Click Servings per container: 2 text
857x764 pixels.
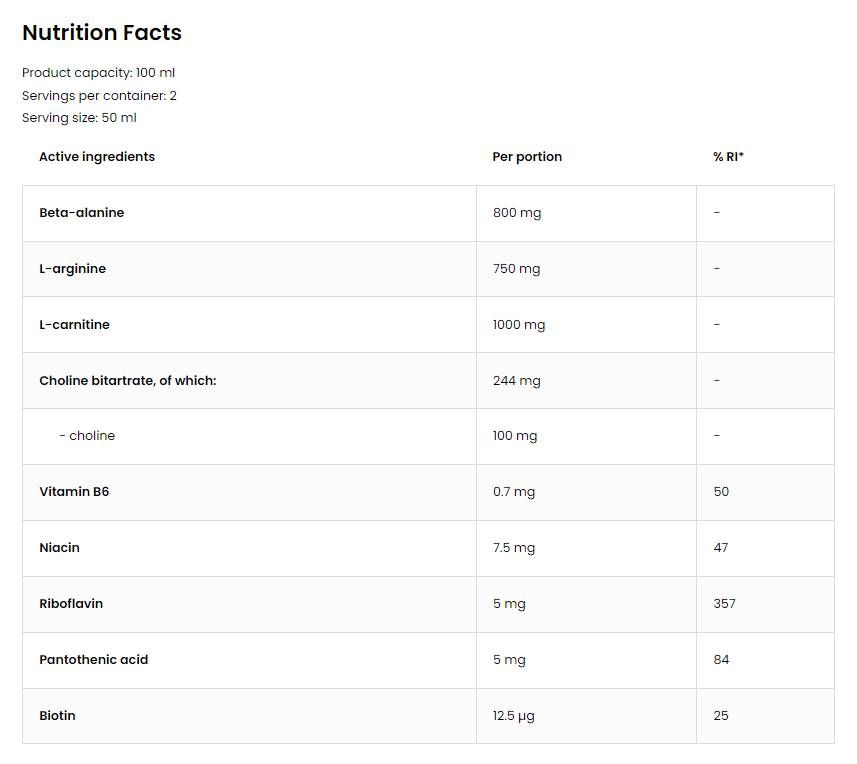(99, 95)
